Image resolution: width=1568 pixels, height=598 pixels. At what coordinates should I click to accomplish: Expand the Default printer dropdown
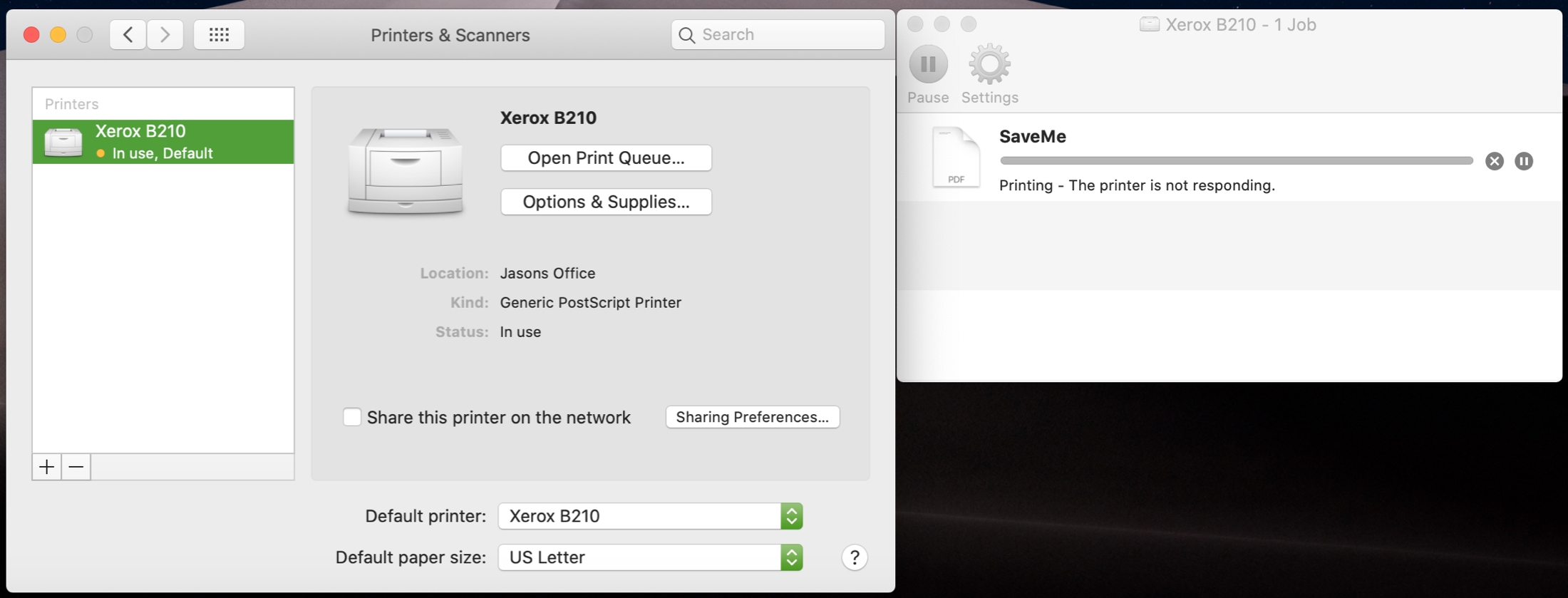tap(650, 516)
